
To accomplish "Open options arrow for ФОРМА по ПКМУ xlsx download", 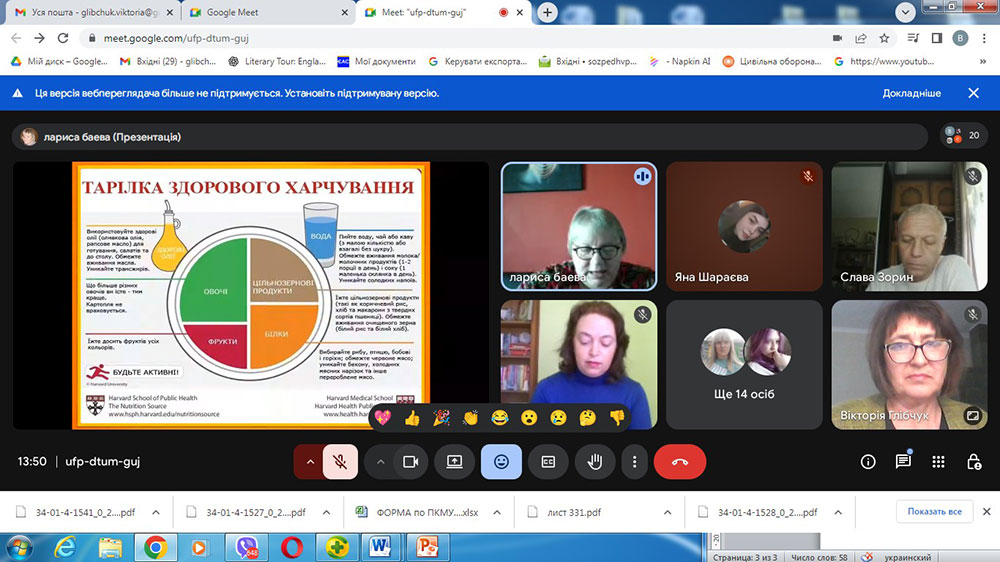I will pyautogui.click(x=499, y=512).
